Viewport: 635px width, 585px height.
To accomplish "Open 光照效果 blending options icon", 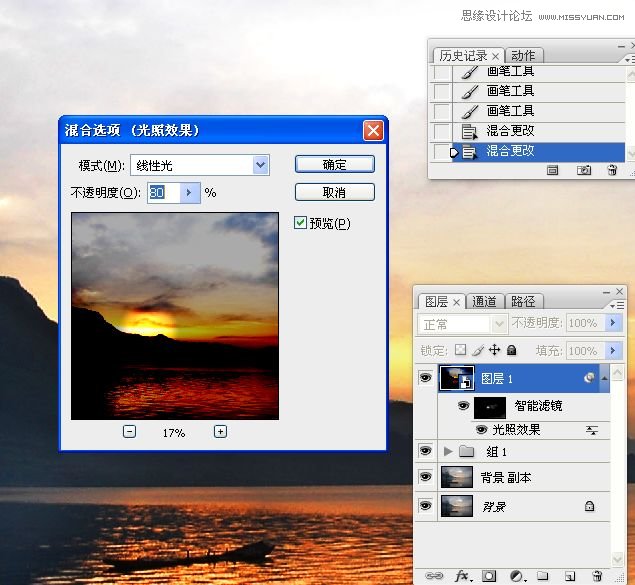I will (x=592, y=430).
